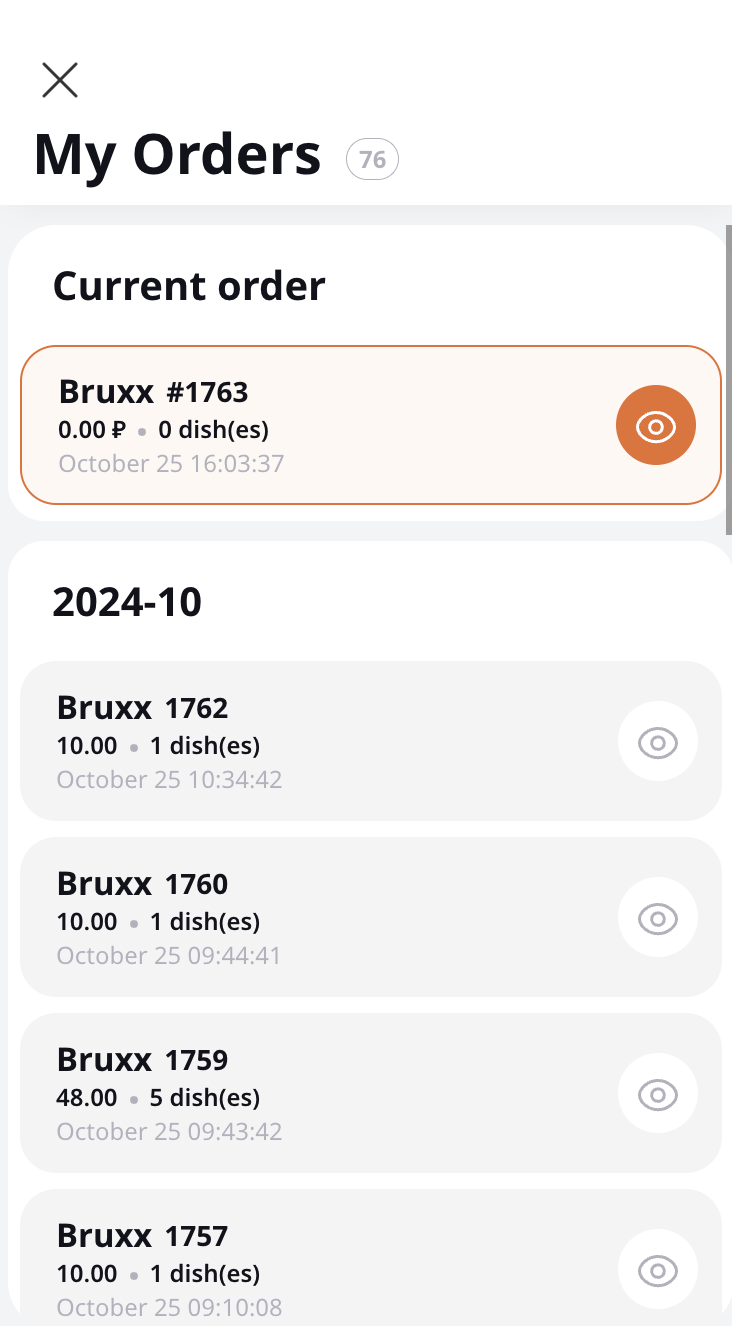732x1326 pixels.
Task: Click the October 25 16:03:37 timestamp
Action: (x=171, y=463)
